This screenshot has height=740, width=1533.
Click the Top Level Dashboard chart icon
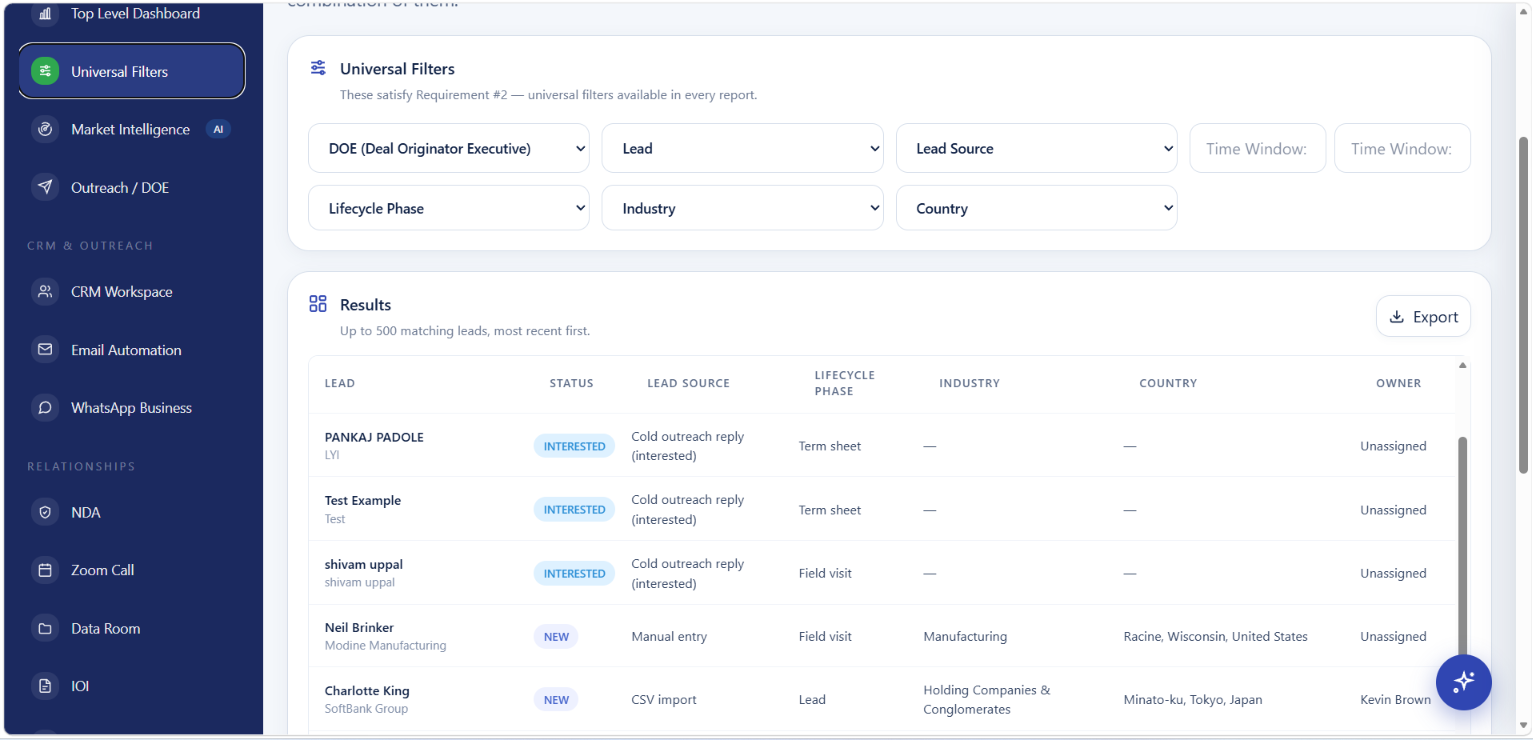click(x=45, y=14)
